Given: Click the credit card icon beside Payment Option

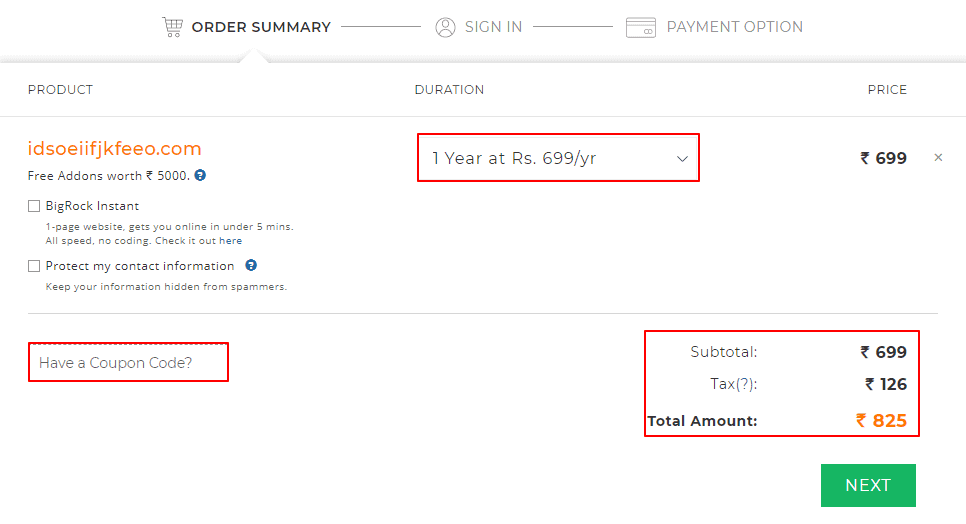Looking at the screenshot, I should [641, 27].
